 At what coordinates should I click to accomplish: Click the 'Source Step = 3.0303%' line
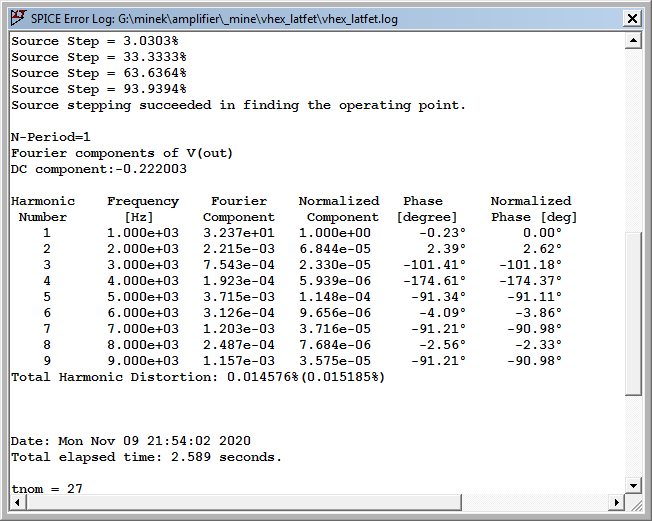point(95,41)
